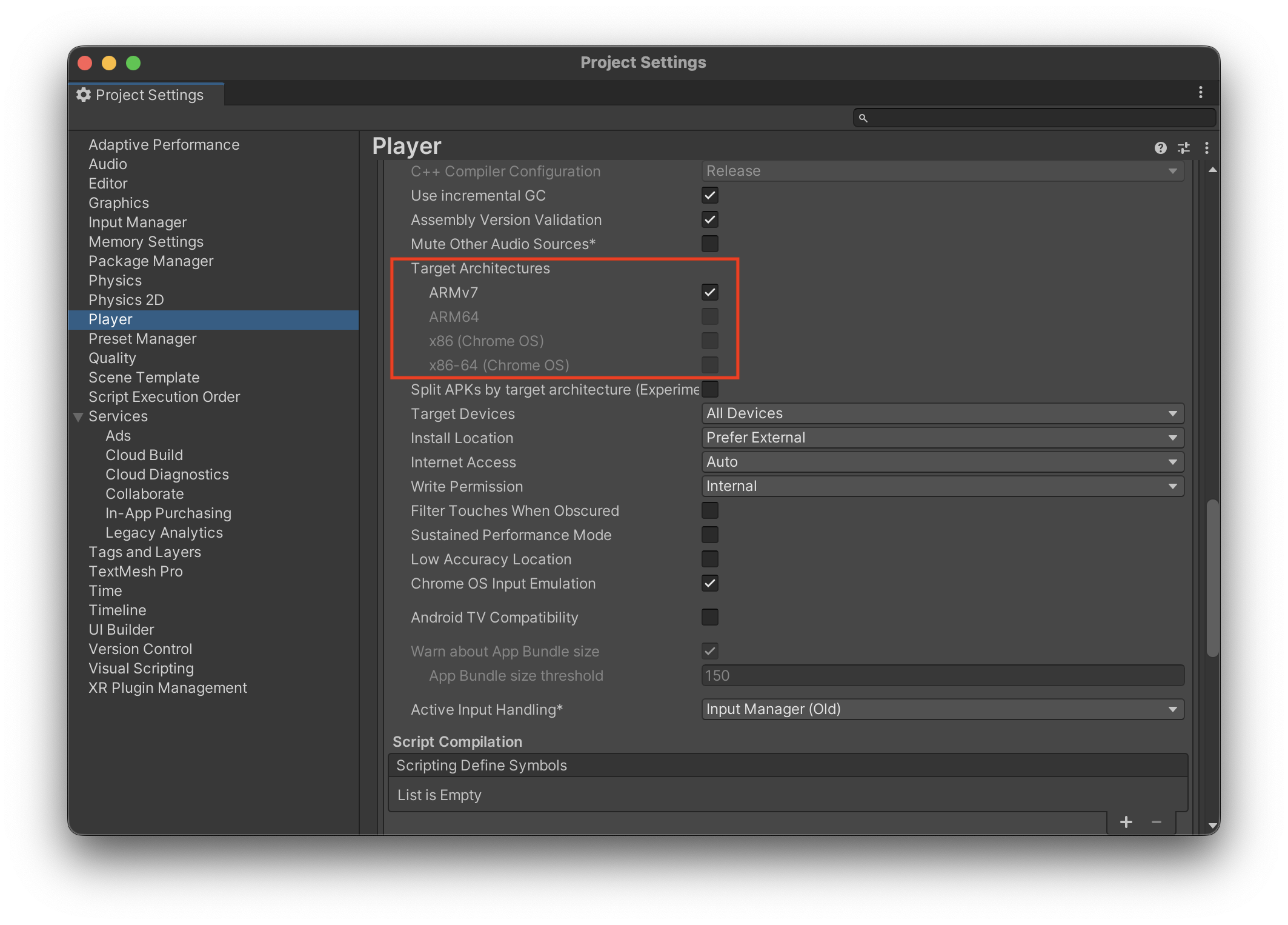Screen dimensions: 1288x925
Task: Select the Graphics settings menu item
Action: pyautogui.click(x=119, y=202)
